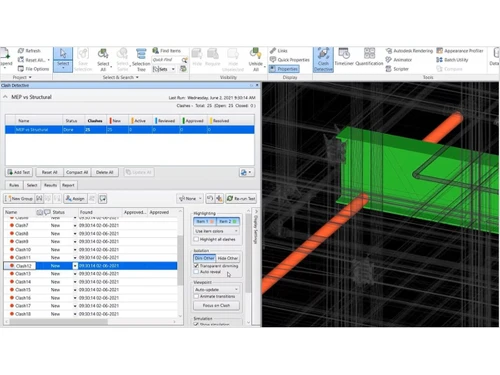Toggle Quick Properties in the ribbon
The height and width of the screenshot is (375, 500).
[290, 60]
